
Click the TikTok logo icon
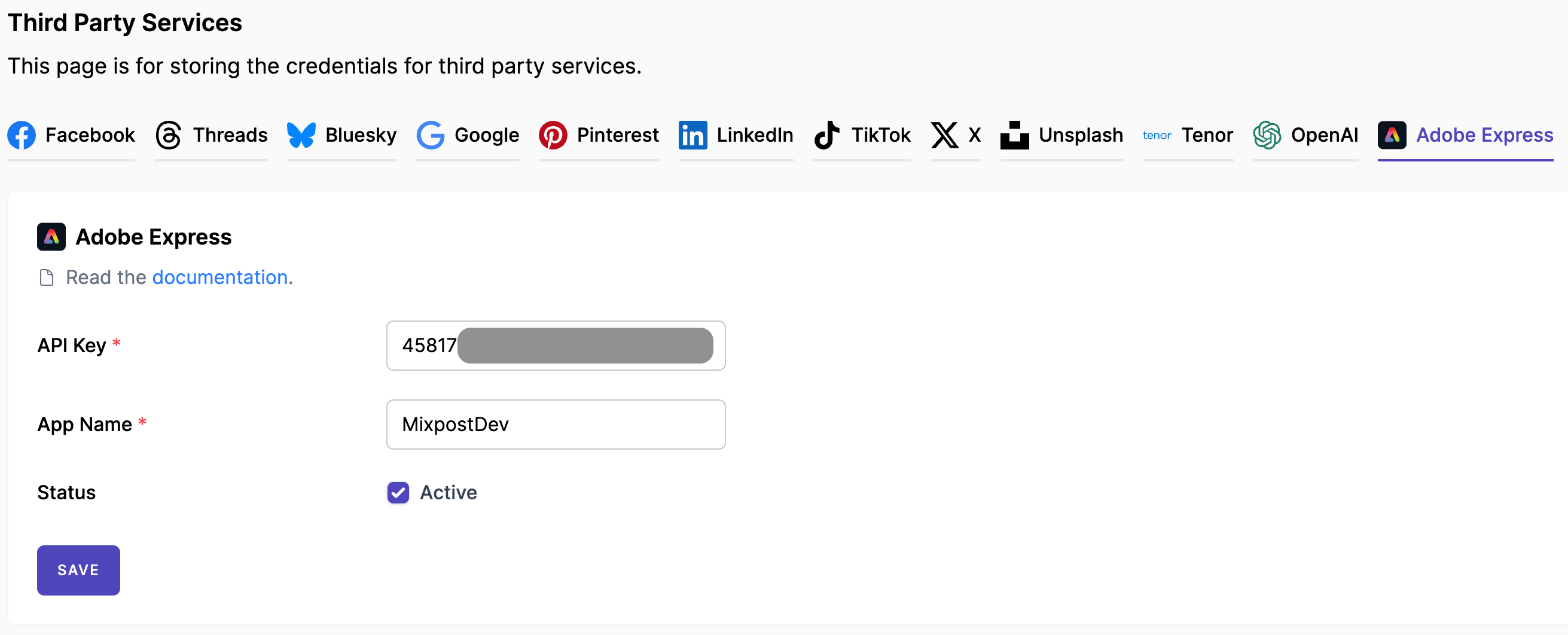[826, 135]
